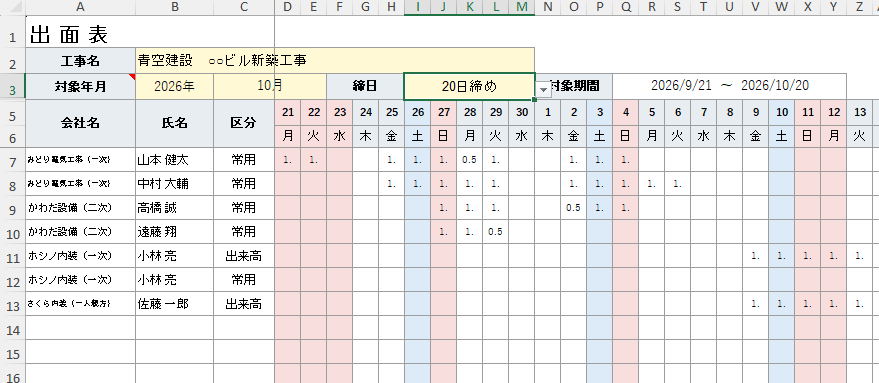Select row 2 header

click(x=12, y=61)
